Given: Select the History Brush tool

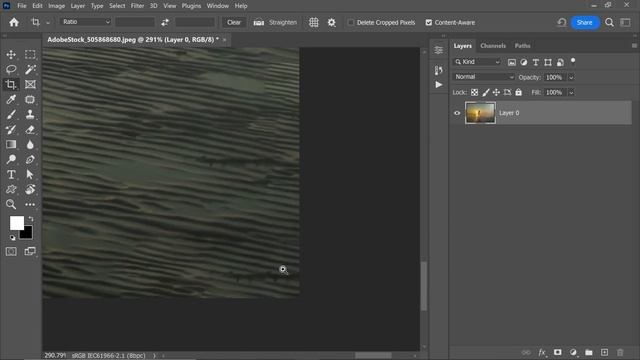Looking at the screenshot, I should click(x=11, y=130).
